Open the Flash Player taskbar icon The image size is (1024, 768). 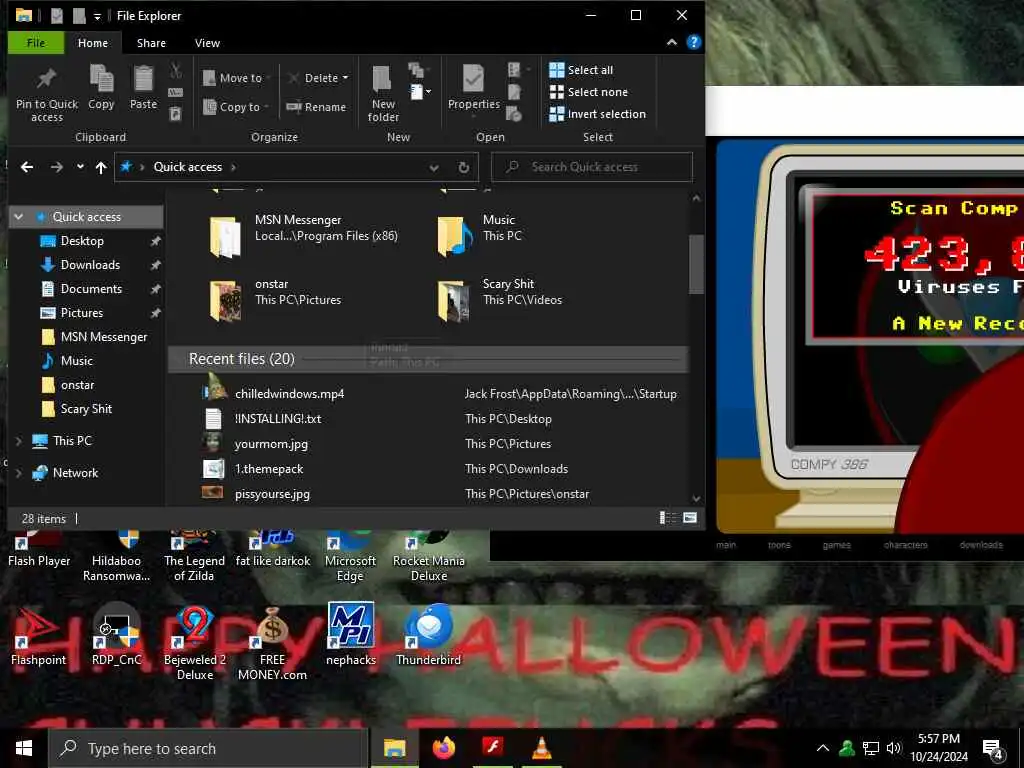[x=492, y=748]
